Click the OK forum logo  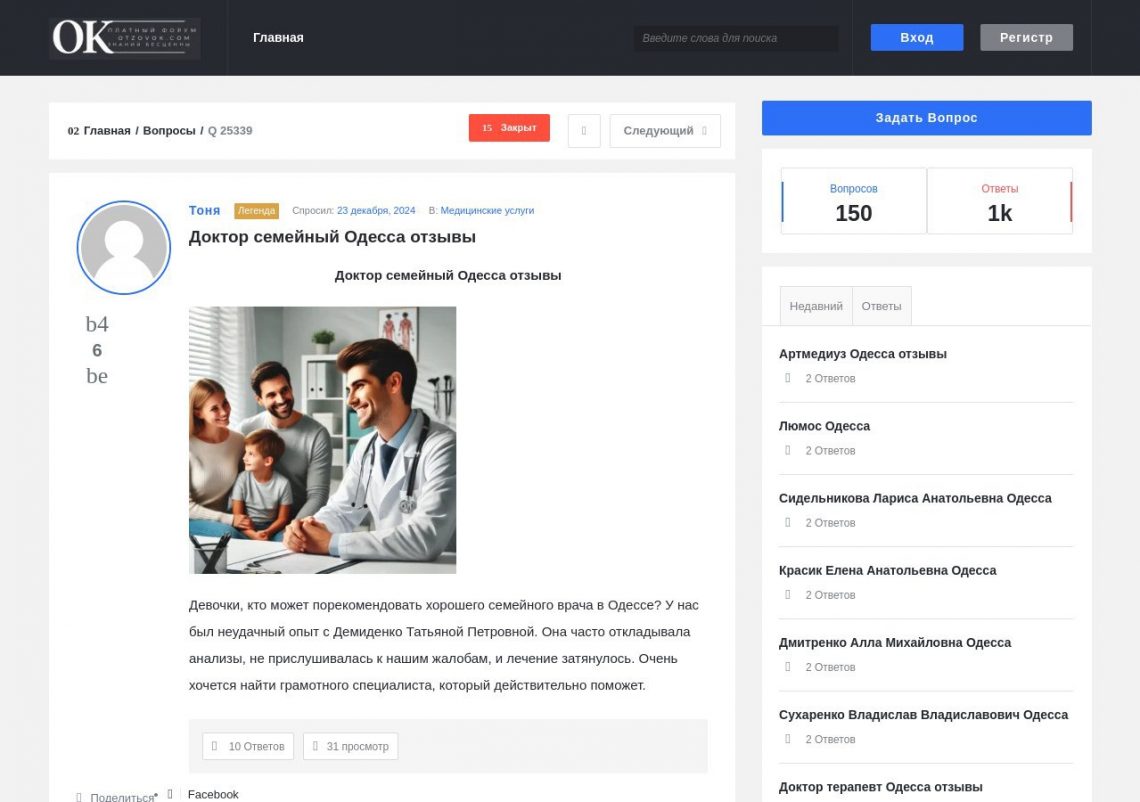(x=125, y=38)
